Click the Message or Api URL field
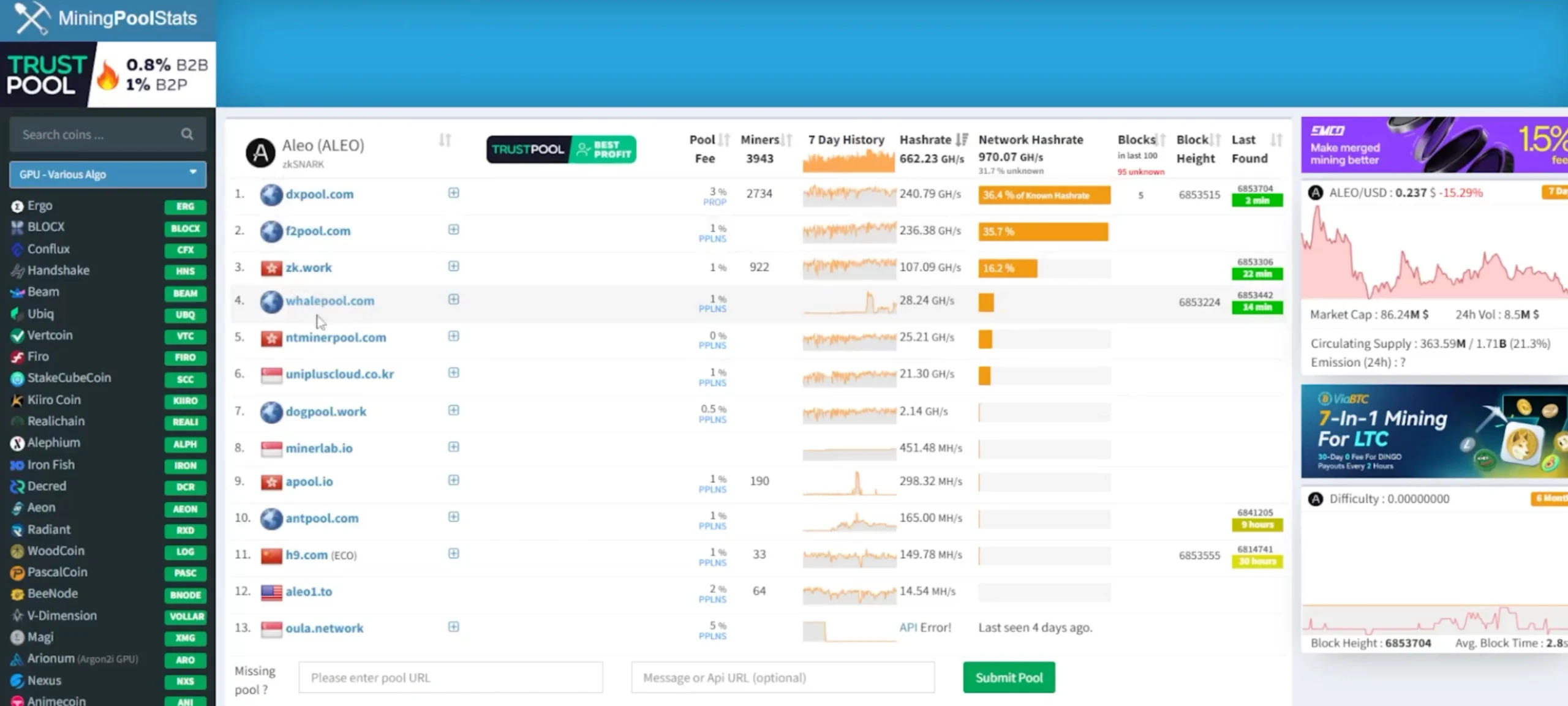The height and width of the screenshot is (706, 1568). tap(783, 678)
